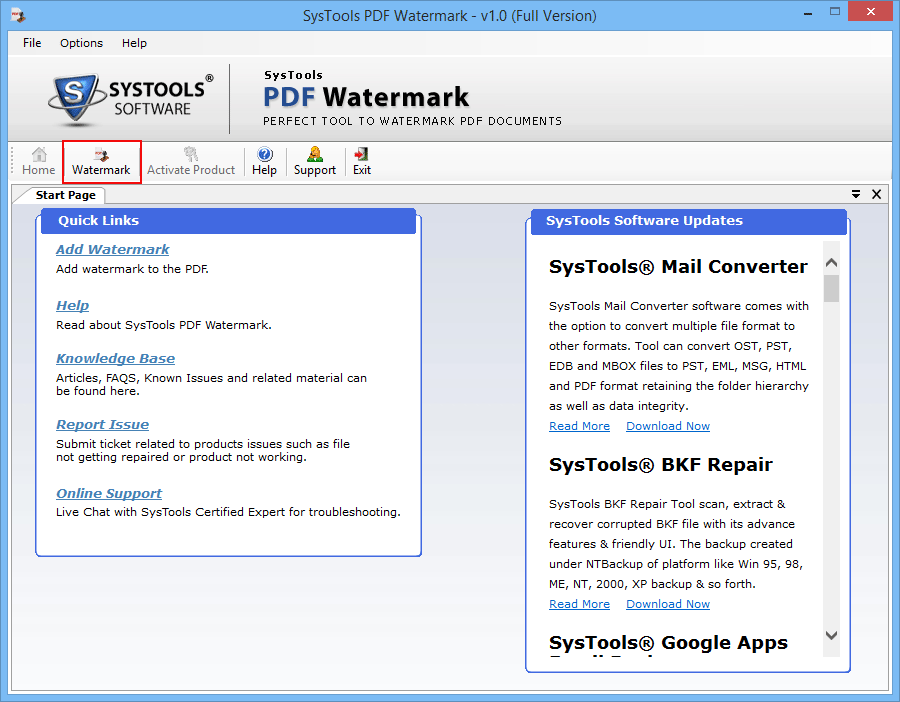The height and width of the screenshot is (702, 900).
Task: Click 'PERFECT TOOL TO WATERMARK PDF DOCUMENTS' tagline
Action: (x=412, y=121)
